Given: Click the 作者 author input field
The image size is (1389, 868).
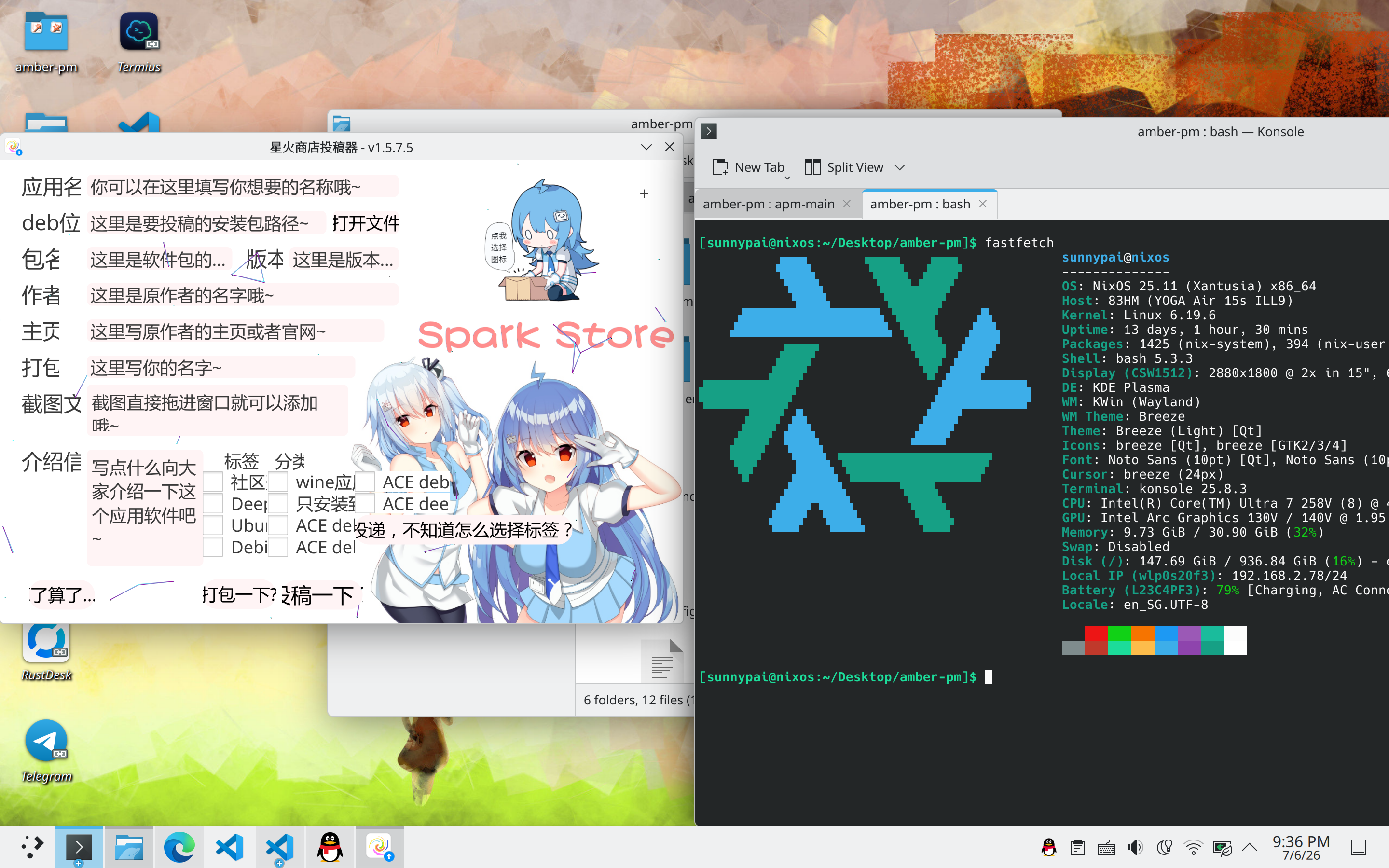Looking at the screenshot, I should [x=243, y=296].
